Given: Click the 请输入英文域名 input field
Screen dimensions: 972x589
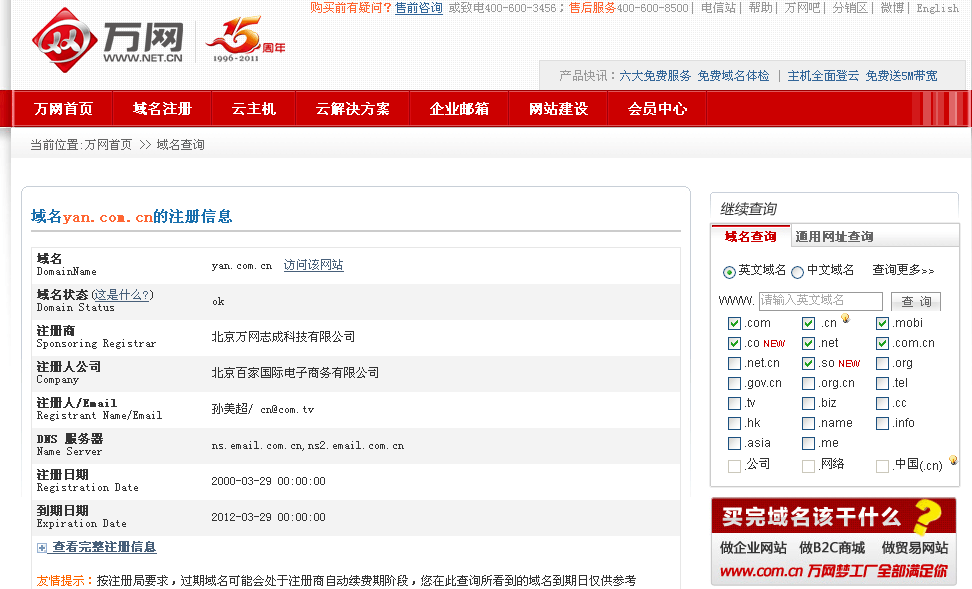Looking at the screenshot, I should [x=820, y=300].
